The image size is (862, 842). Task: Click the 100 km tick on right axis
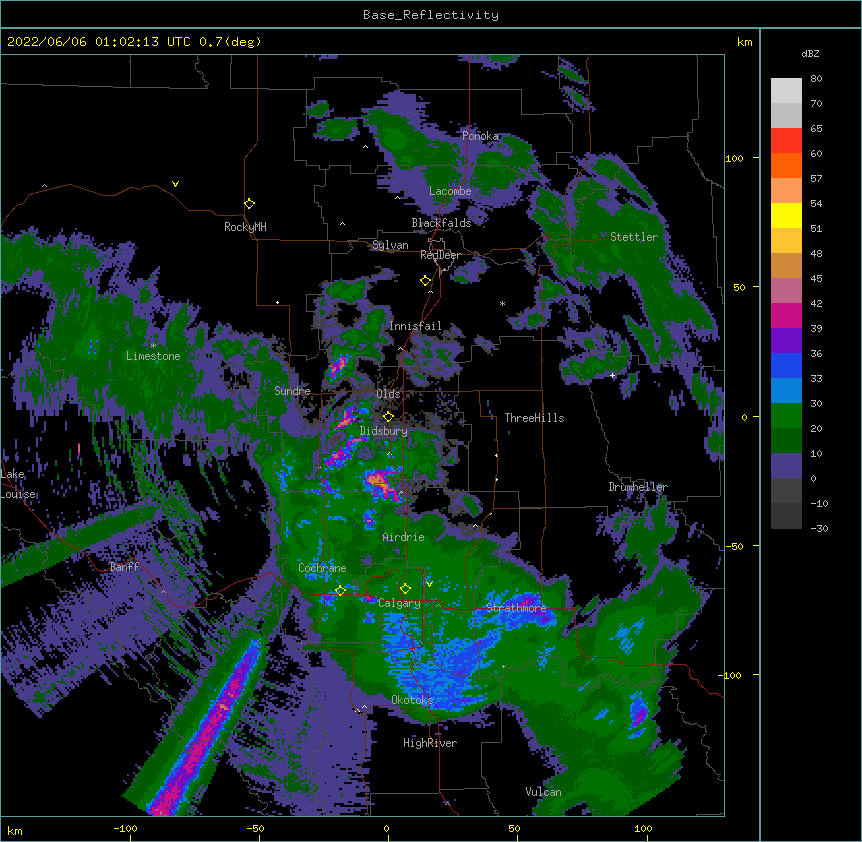point(734,158)
